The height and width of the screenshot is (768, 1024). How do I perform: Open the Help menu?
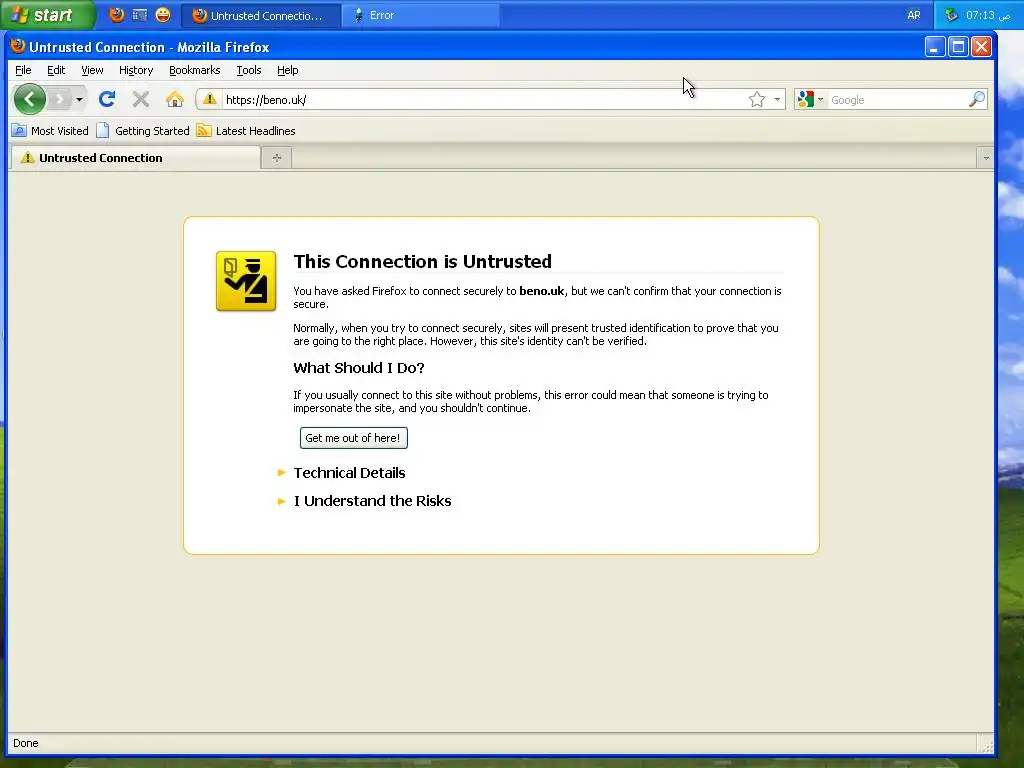pos(287,70)
